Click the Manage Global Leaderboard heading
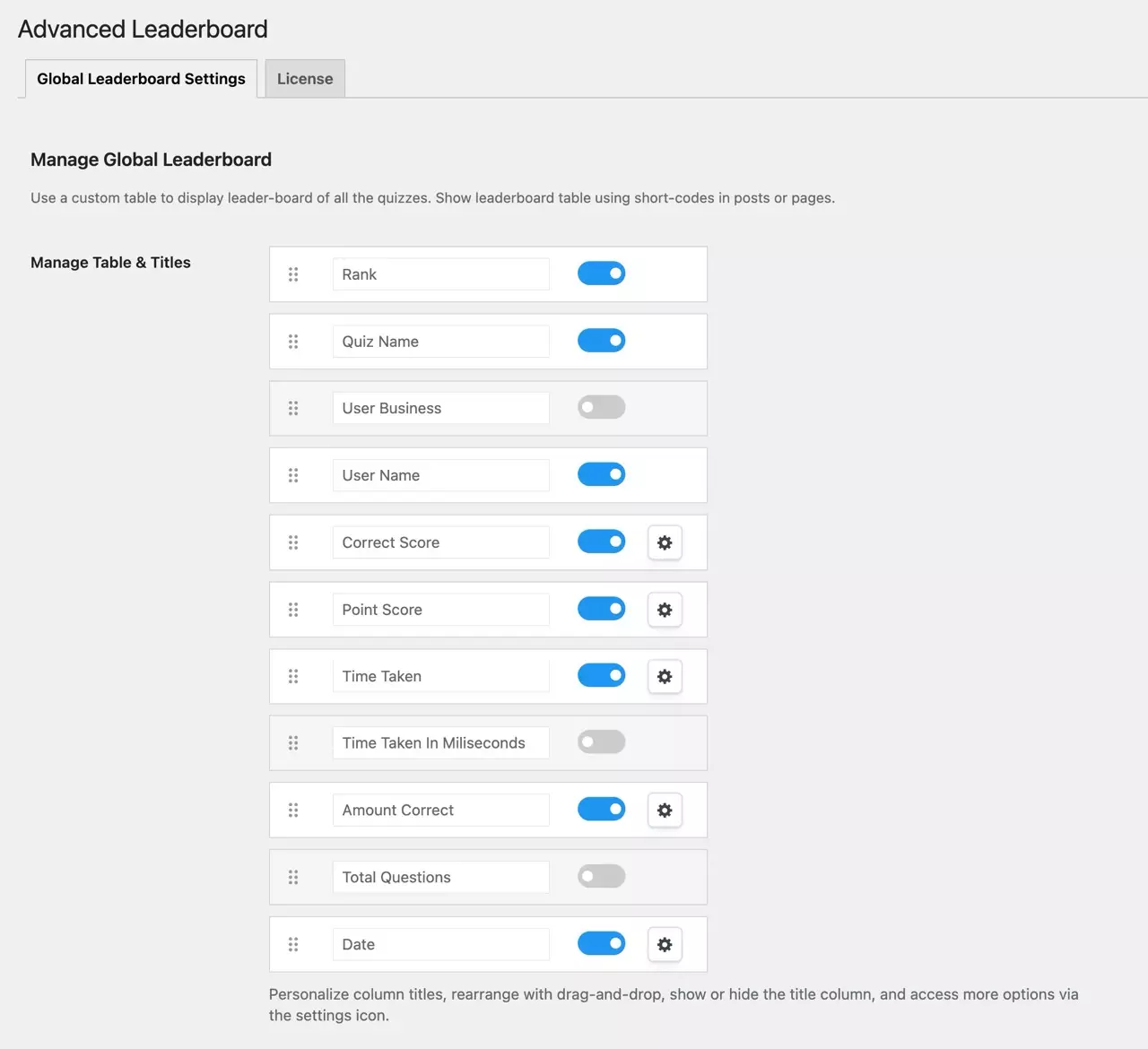The image size is (1148, 1049). pyautogui.click(x=151, y=160)
